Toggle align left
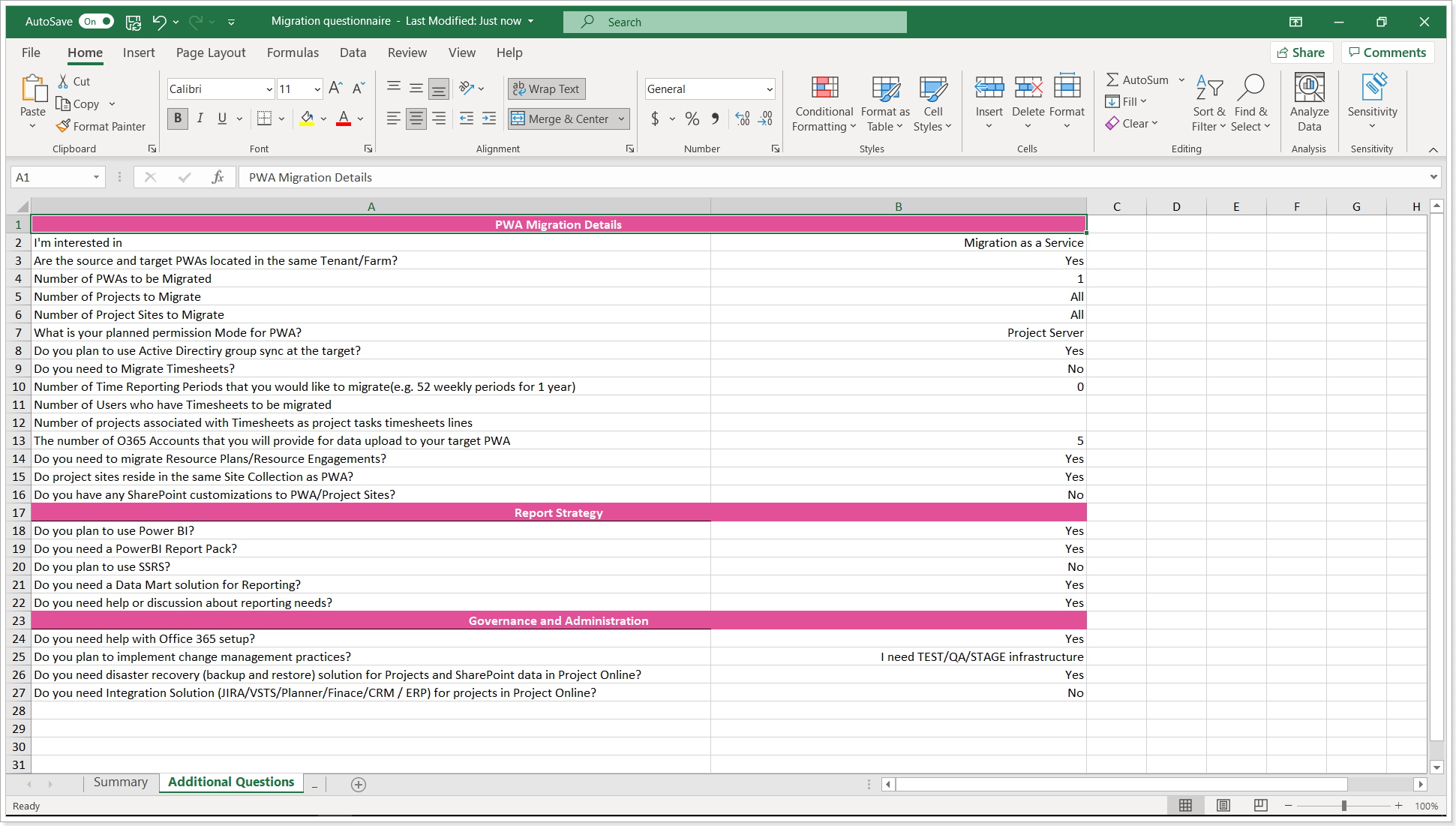This screenshot has height=826, width=1456. pos(394,119)
